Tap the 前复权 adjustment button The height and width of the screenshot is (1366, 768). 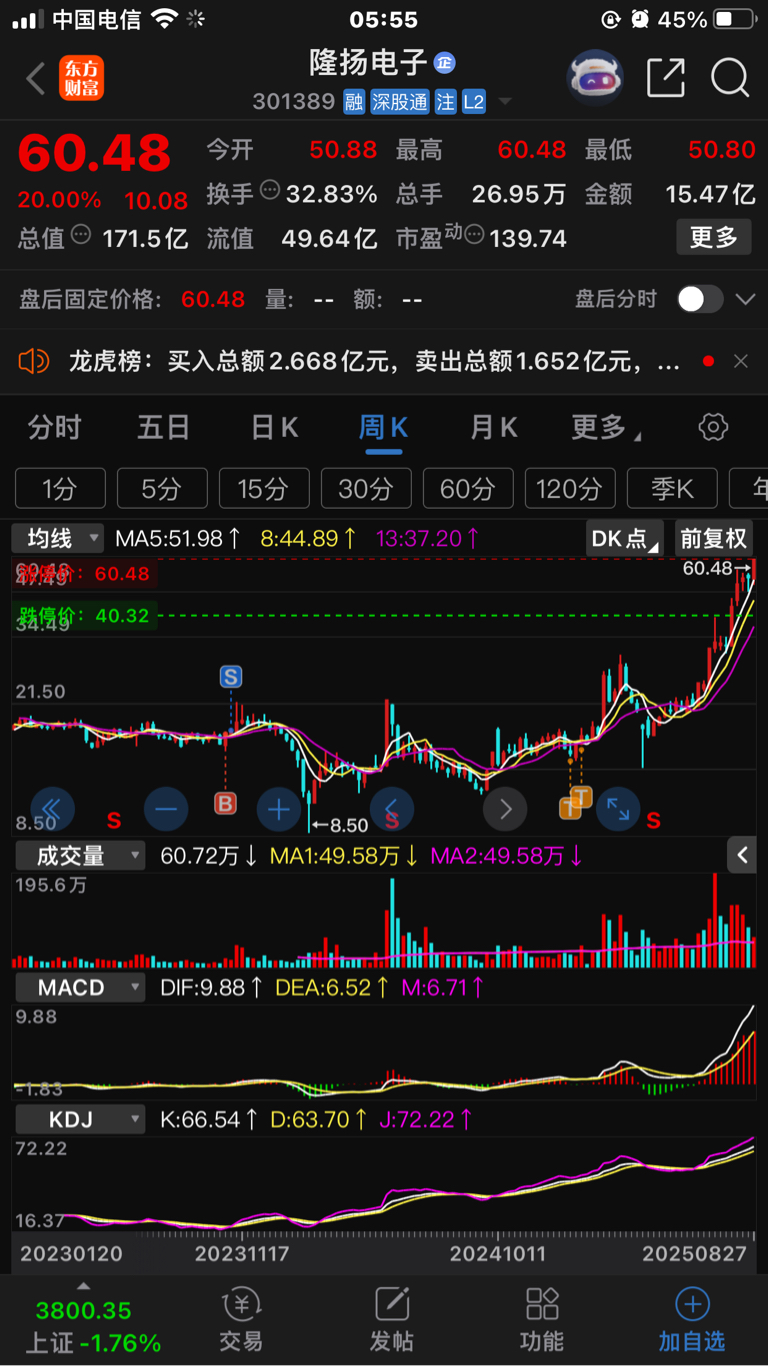coord(714,539)
